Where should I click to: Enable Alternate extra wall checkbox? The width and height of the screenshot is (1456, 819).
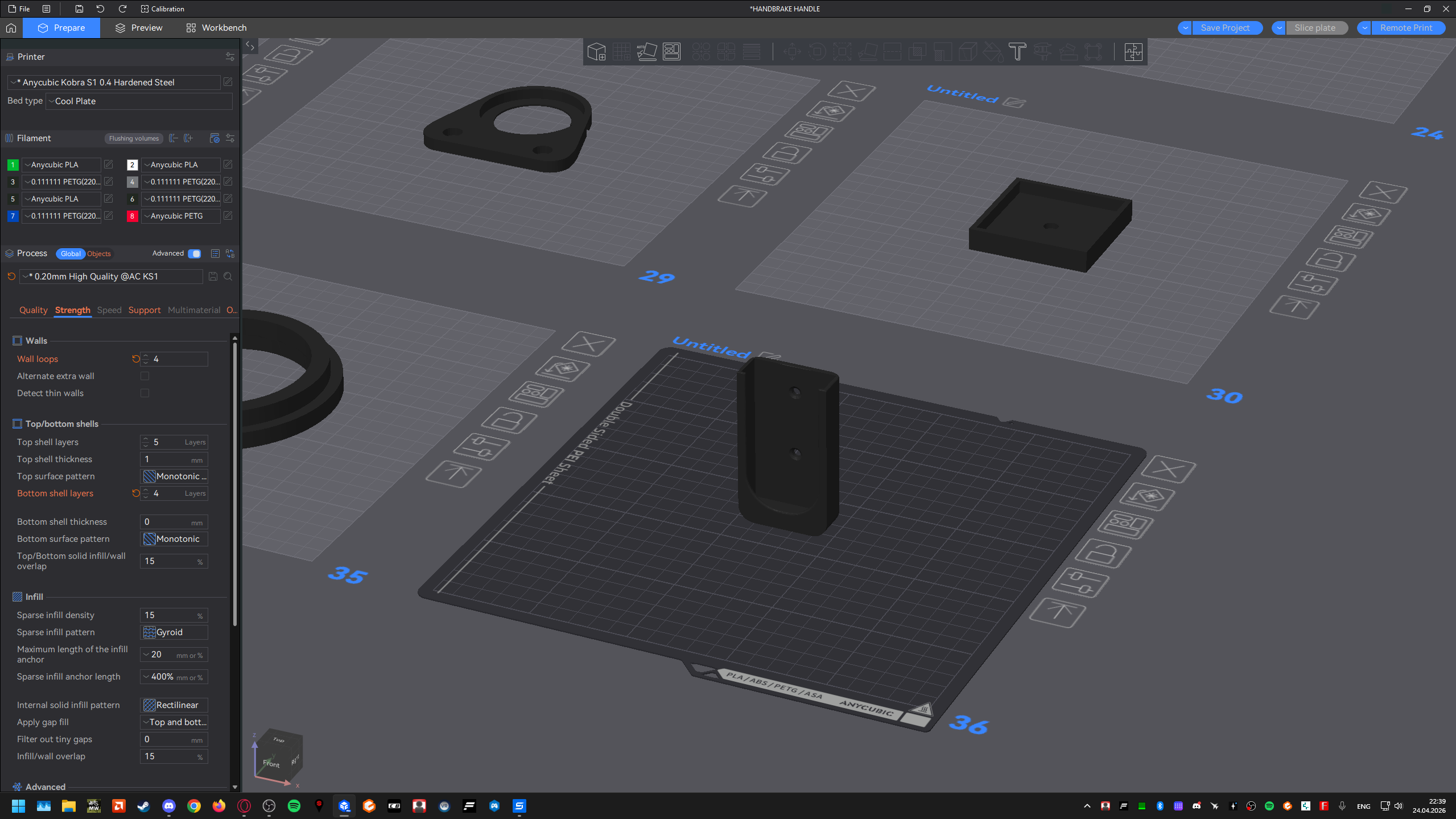(x=145, y=376)
